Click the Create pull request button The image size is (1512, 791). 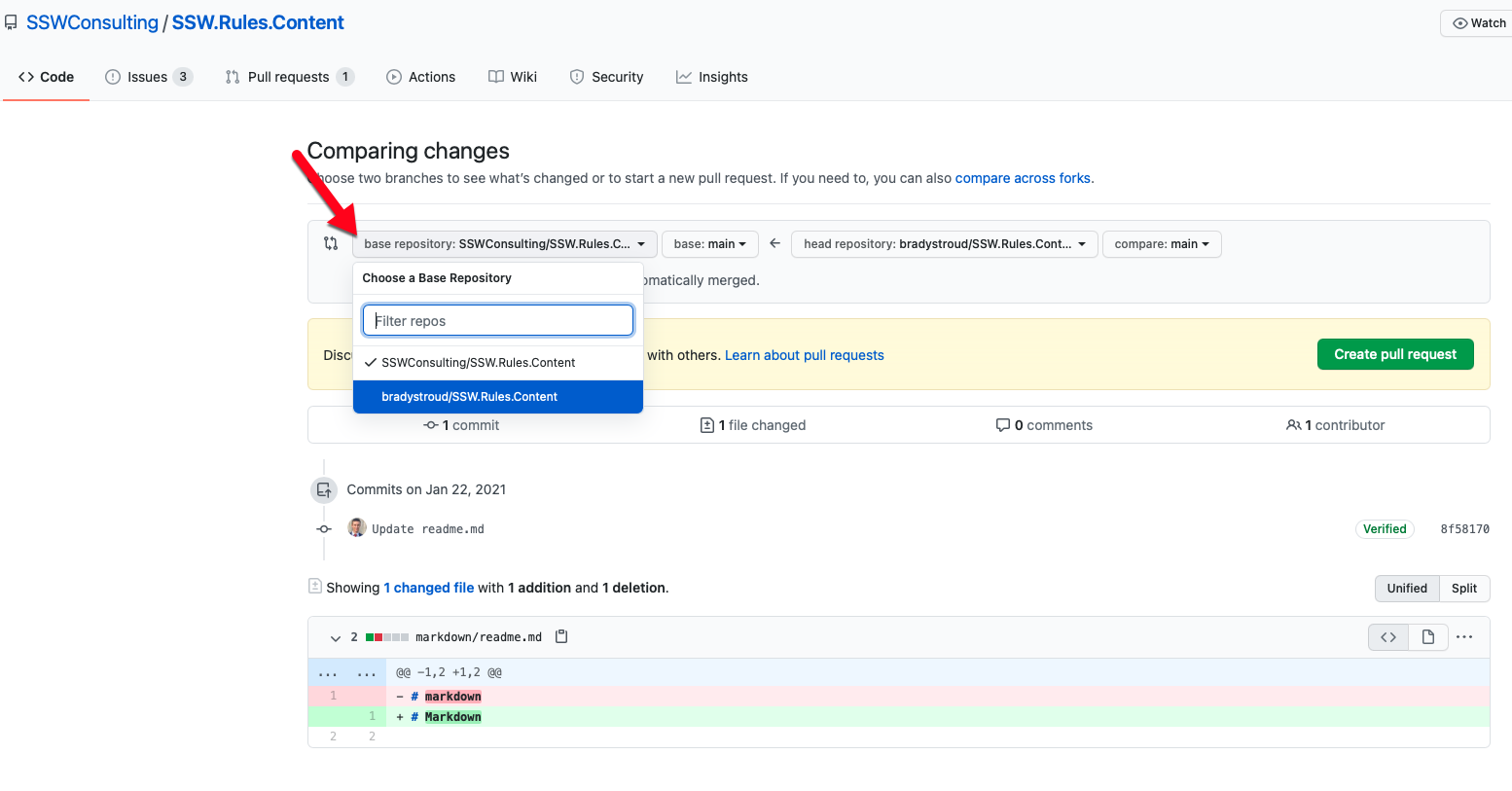click(1395, 354)
